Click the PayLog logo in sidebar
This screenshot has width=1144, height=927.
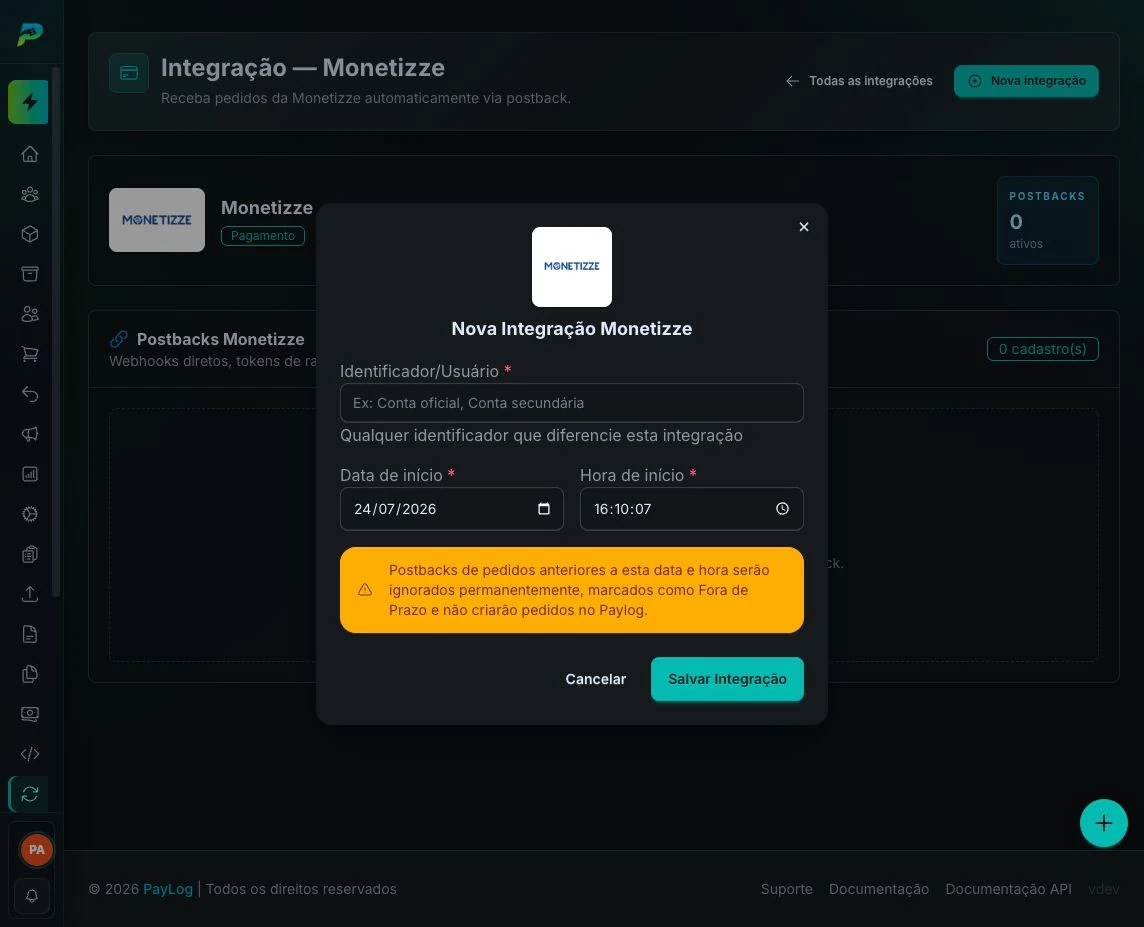tap(30, 33)
